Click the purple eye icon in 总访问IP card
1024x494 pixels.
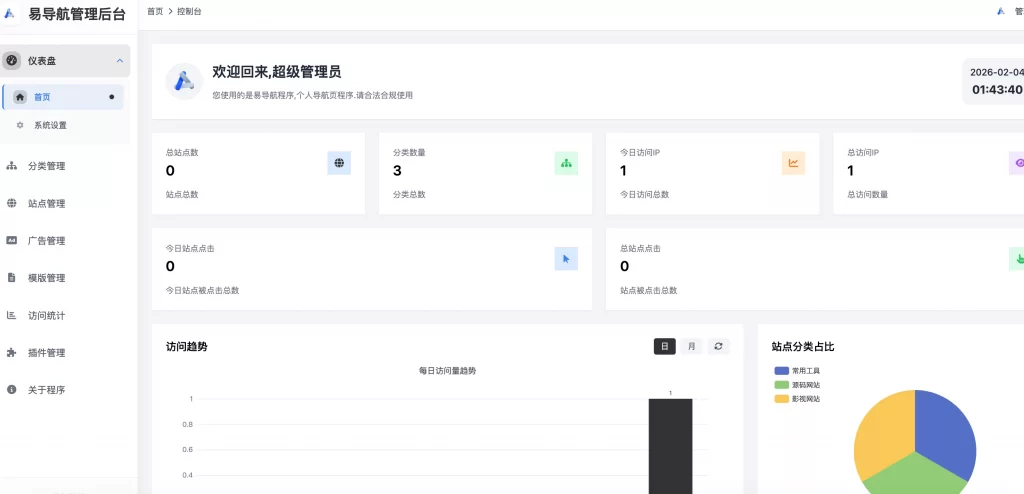[x=1017, y=163]
